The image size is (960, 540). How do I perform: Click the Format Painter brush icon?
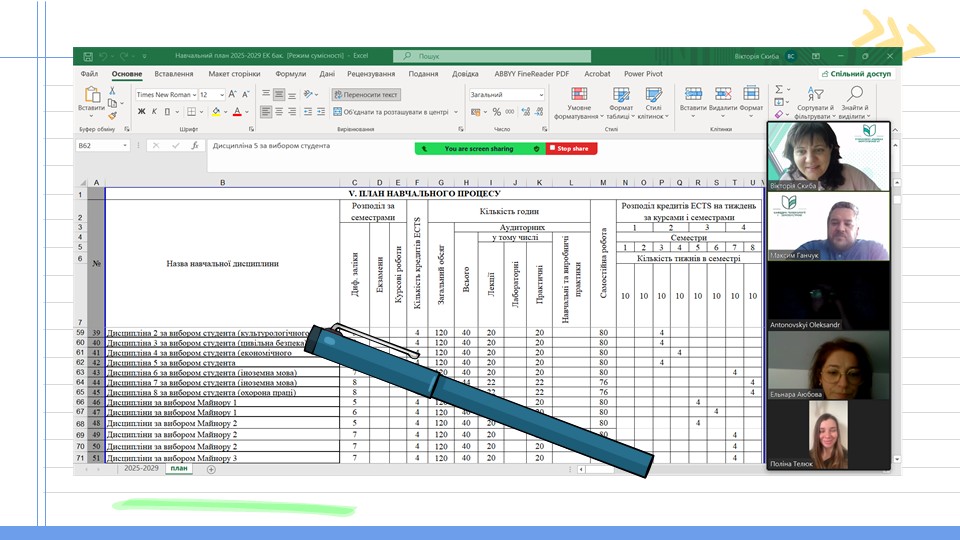(113, 116)
